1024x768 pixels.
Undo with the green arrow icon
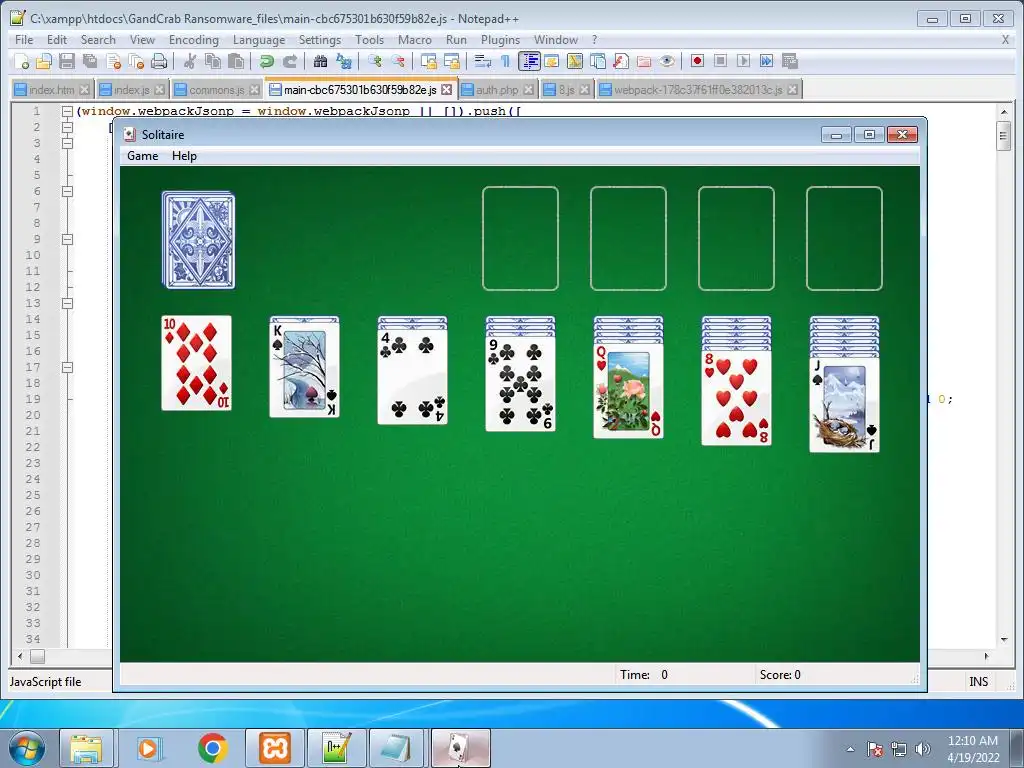[266, 61]
